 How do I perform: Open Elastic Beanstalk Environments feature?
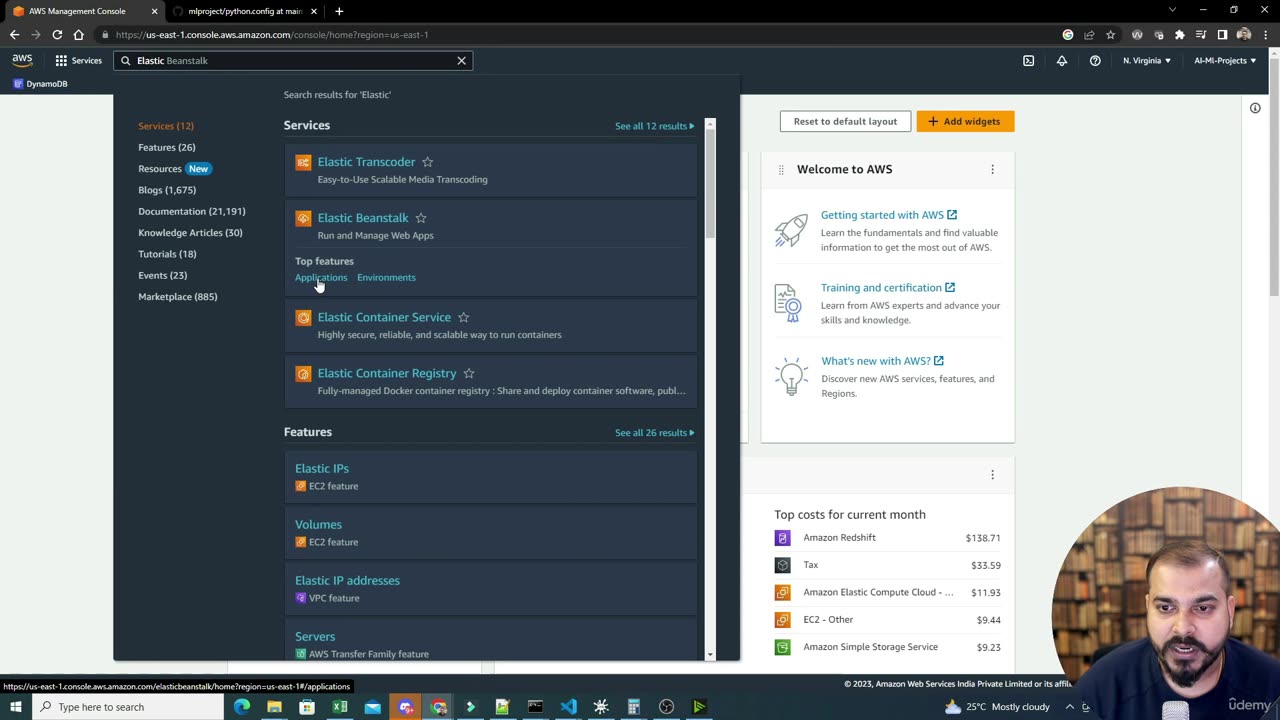tap(386, 278)
